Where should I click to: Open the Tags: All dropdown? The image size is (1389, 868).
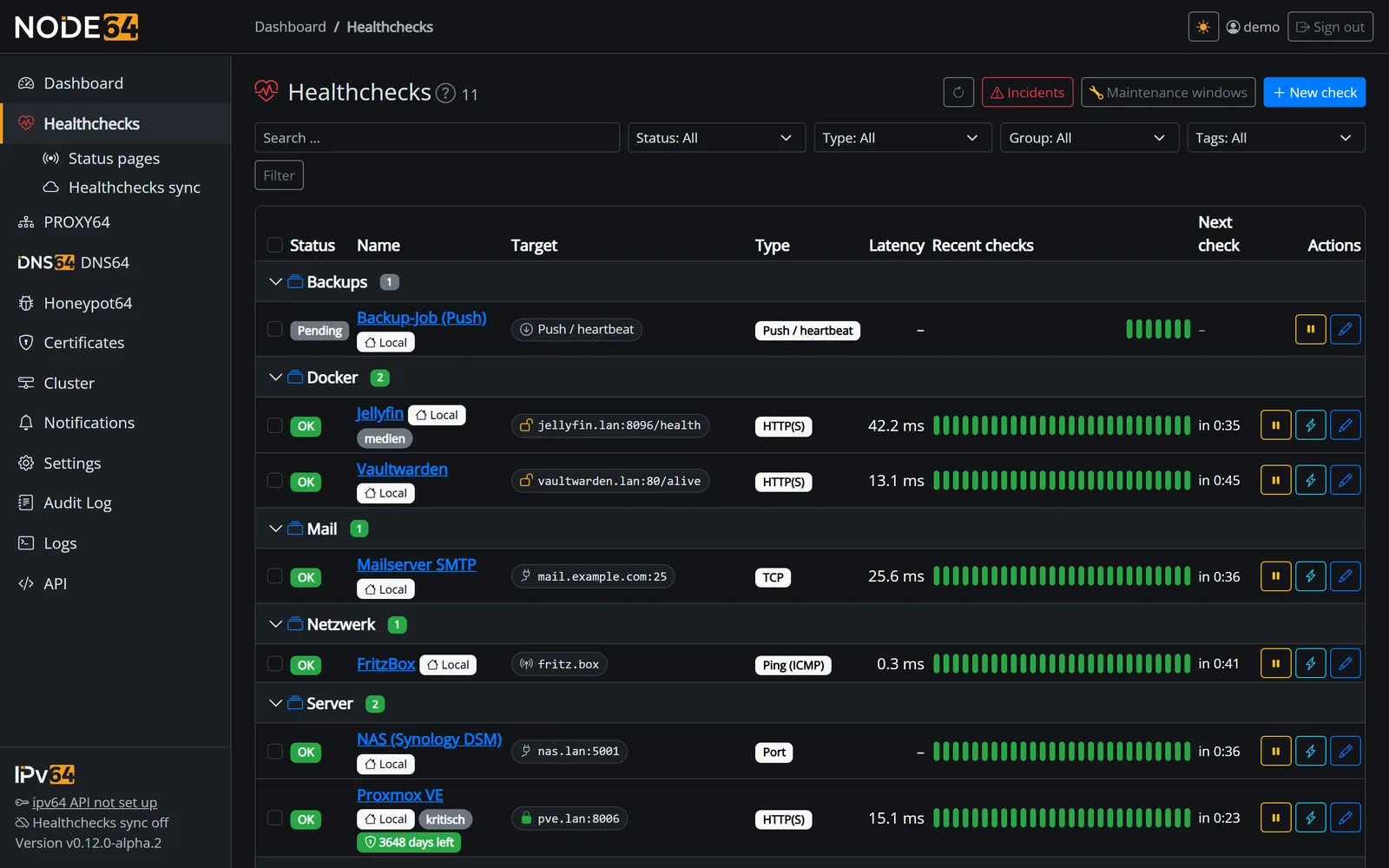pos(1276,138)
